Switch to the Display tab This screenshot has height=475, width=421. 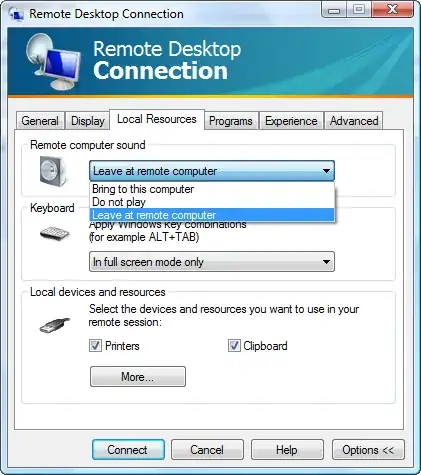[x=88, y=121]
